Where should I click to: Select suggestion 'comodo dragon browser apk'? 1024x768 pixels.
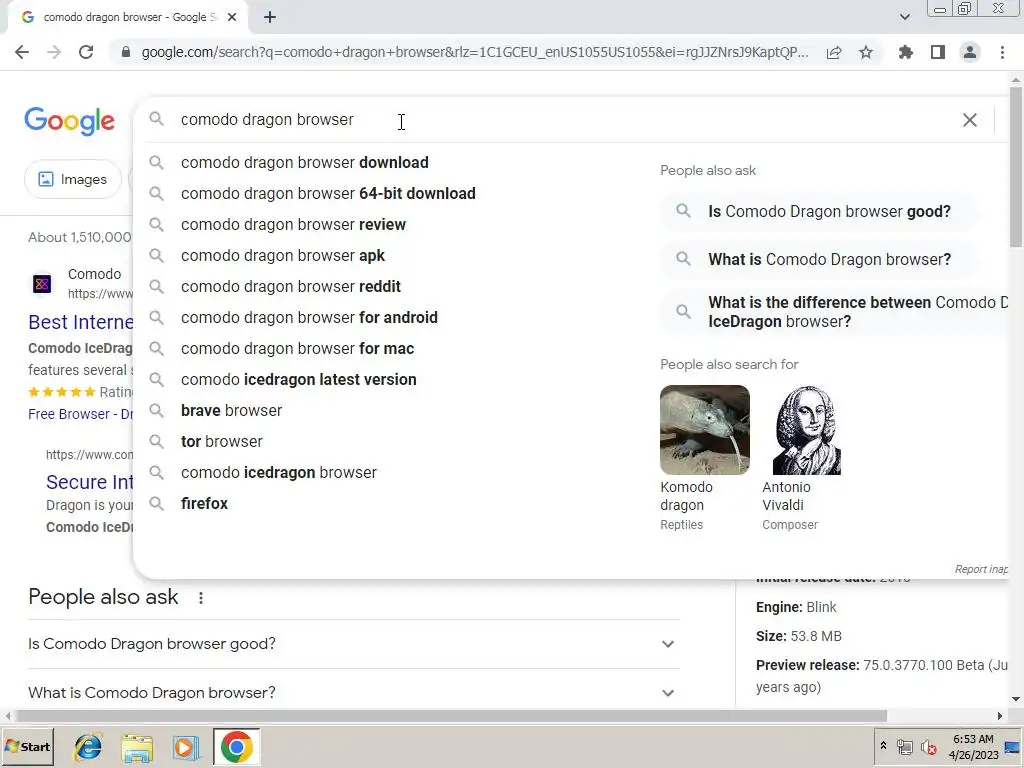[x=283, y=255]
